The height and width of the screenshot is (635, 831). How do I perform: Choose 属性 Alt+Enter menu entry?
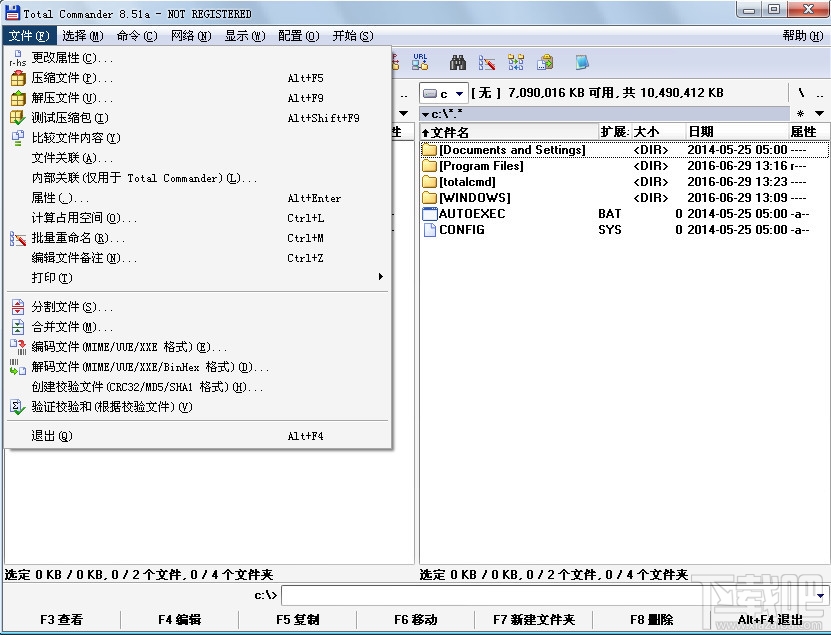(197, 198)
